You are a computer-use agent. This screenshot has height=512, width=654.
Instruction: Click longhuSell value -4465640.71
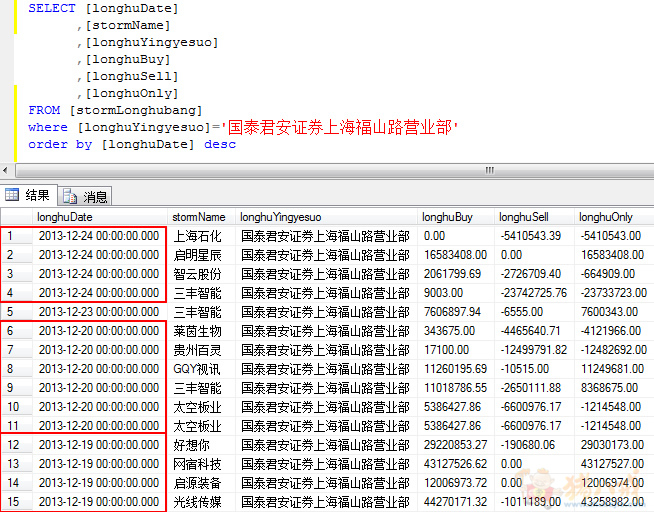[531, 331]
